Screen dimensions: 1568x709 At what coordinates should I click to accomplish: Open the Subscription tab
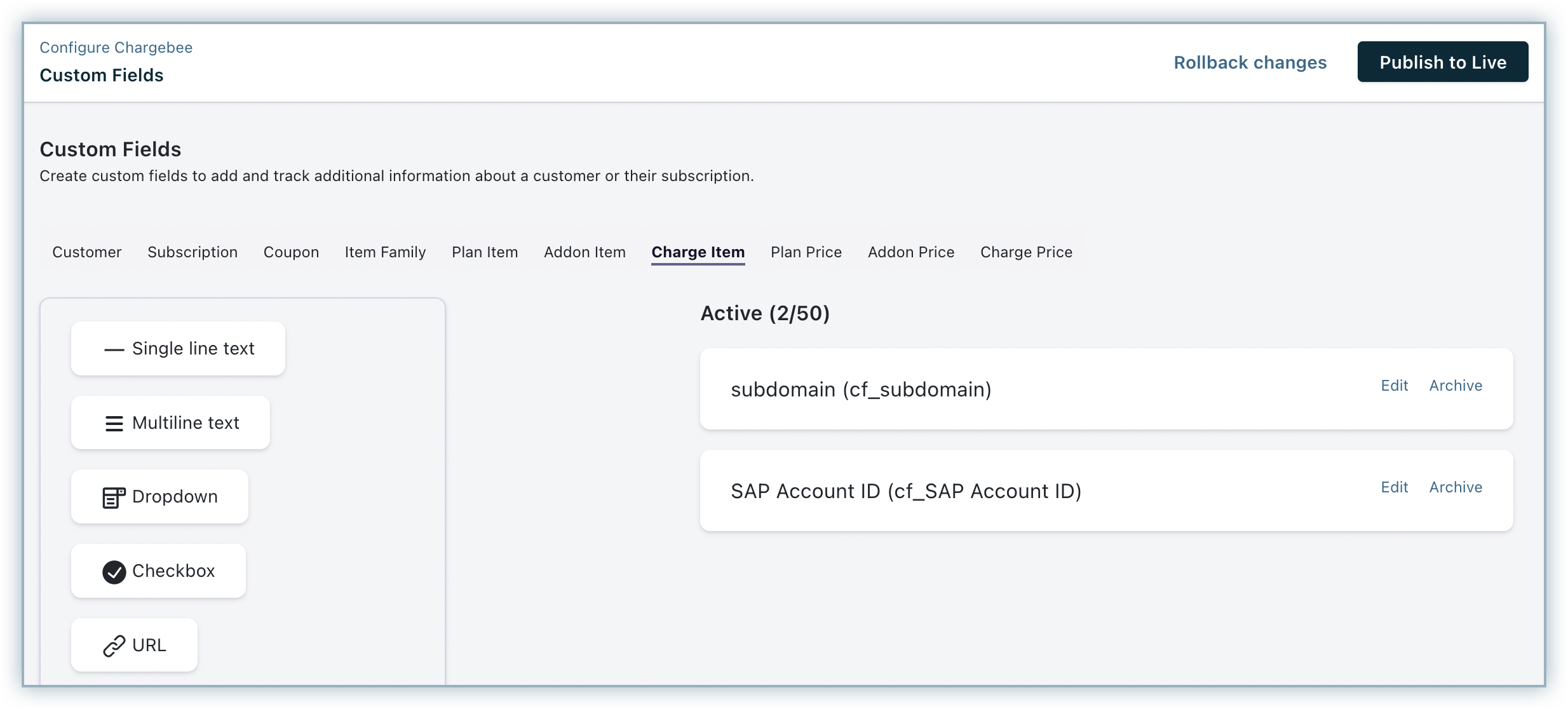point(193,252)
